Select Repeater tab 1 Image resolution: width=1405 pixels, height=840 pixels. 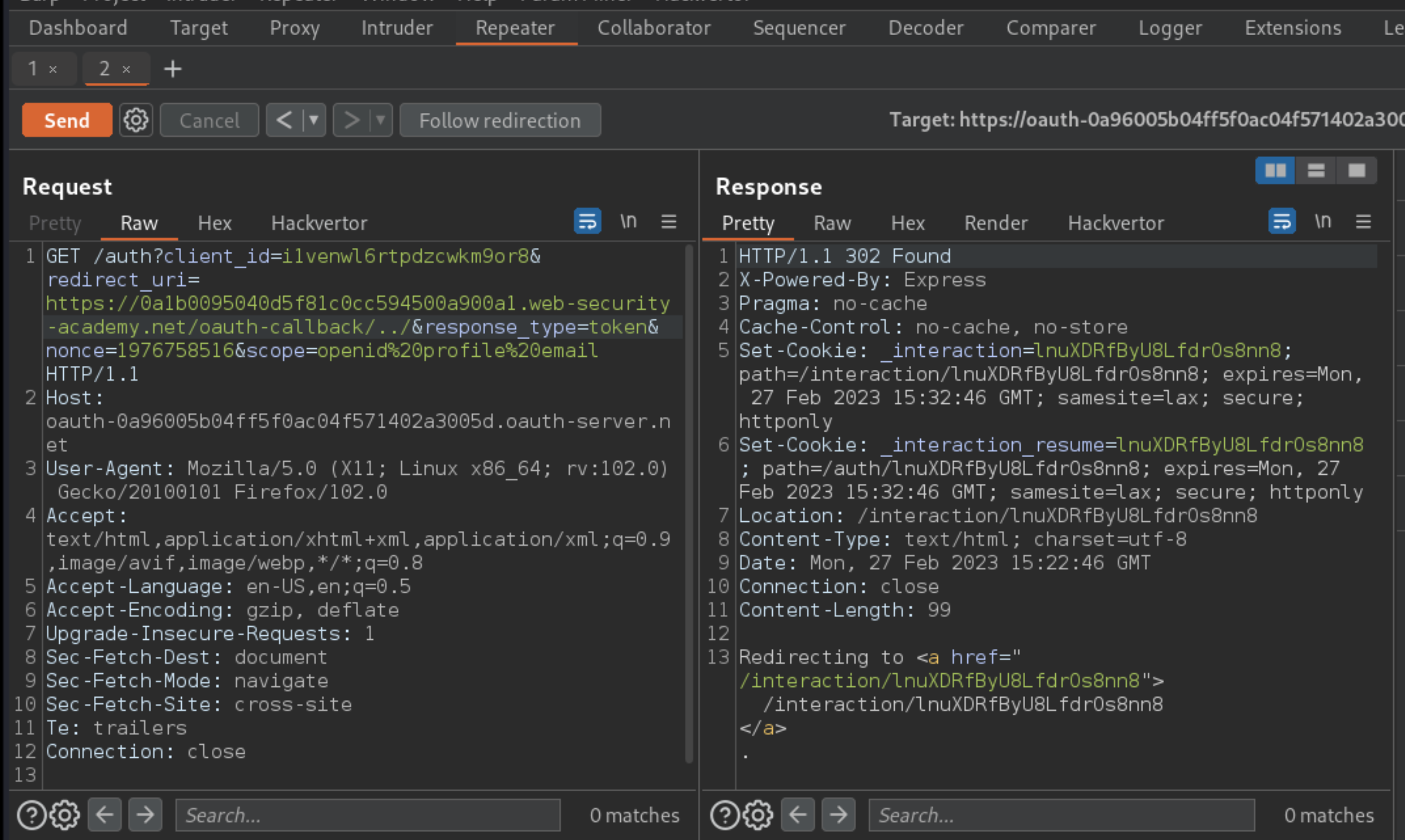(x=32, y=69)
